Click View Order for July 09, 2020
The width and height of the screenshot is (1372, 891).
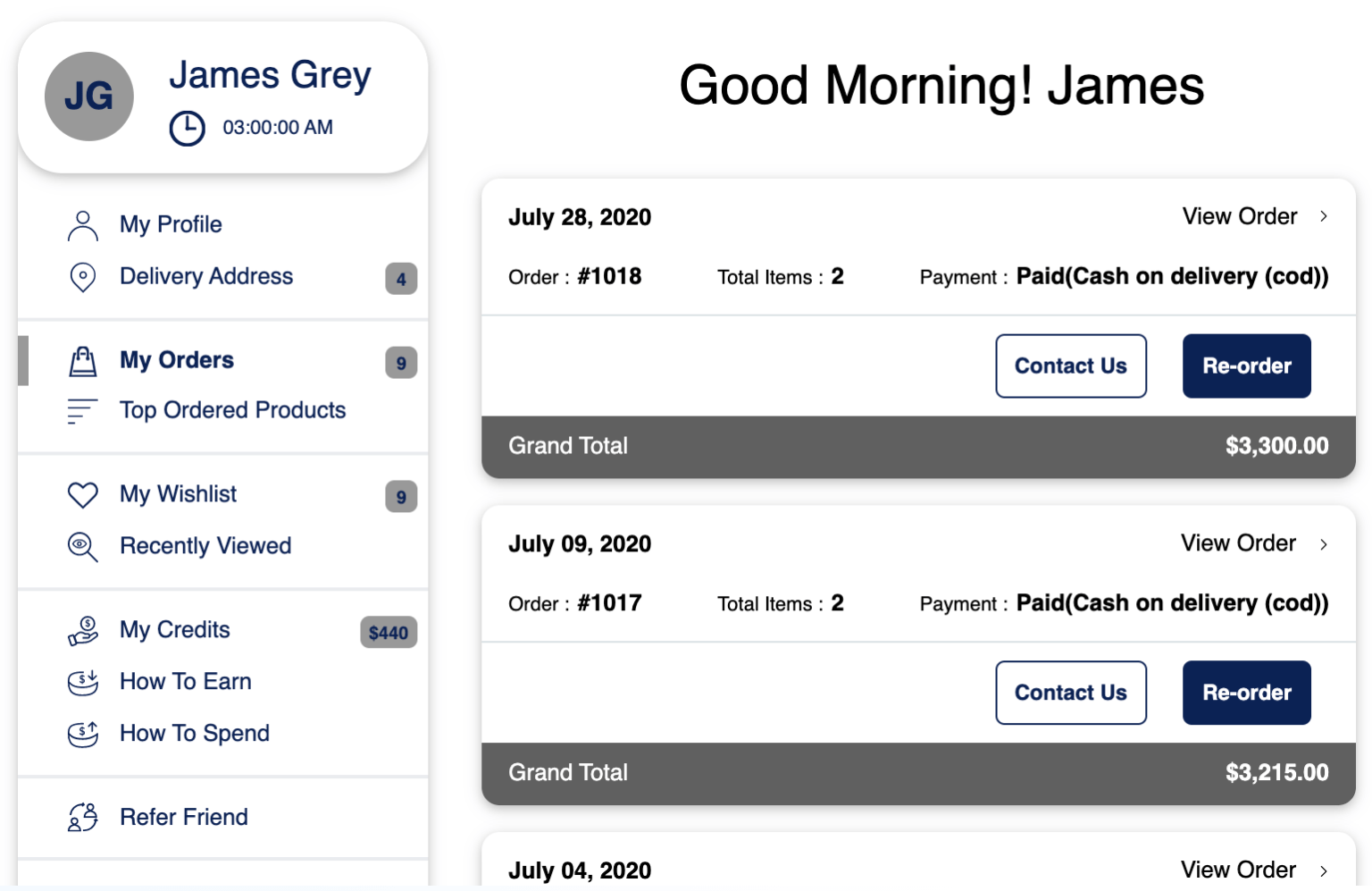(x=1238, y=543)
